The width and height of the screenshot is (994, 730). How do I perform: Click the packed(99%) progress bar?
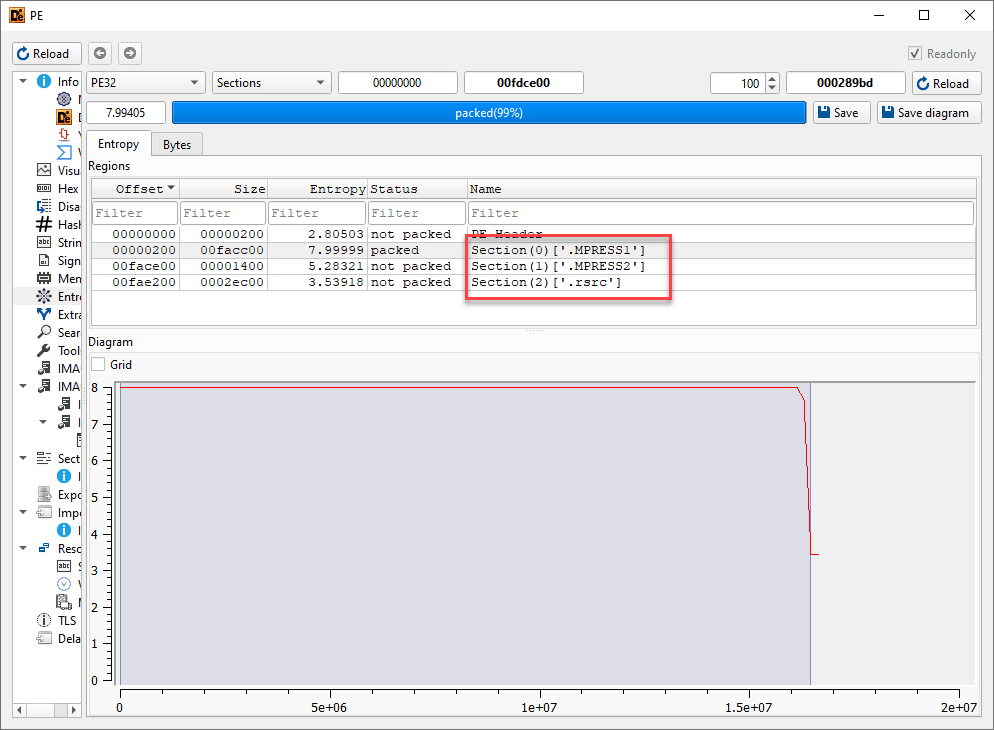click(488, 113)
